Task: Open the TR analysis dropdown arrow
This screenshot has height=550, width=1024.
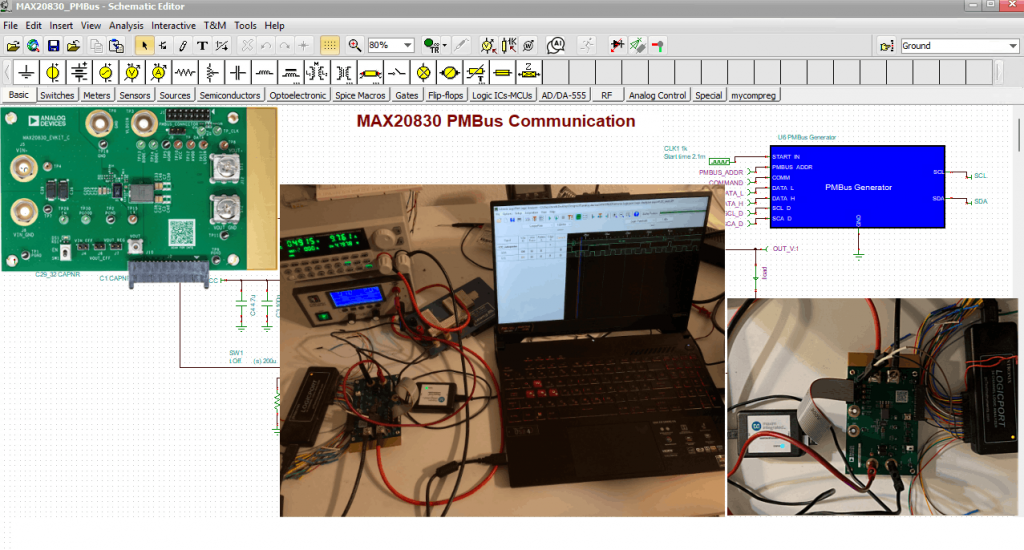Action: click(443, 46)
